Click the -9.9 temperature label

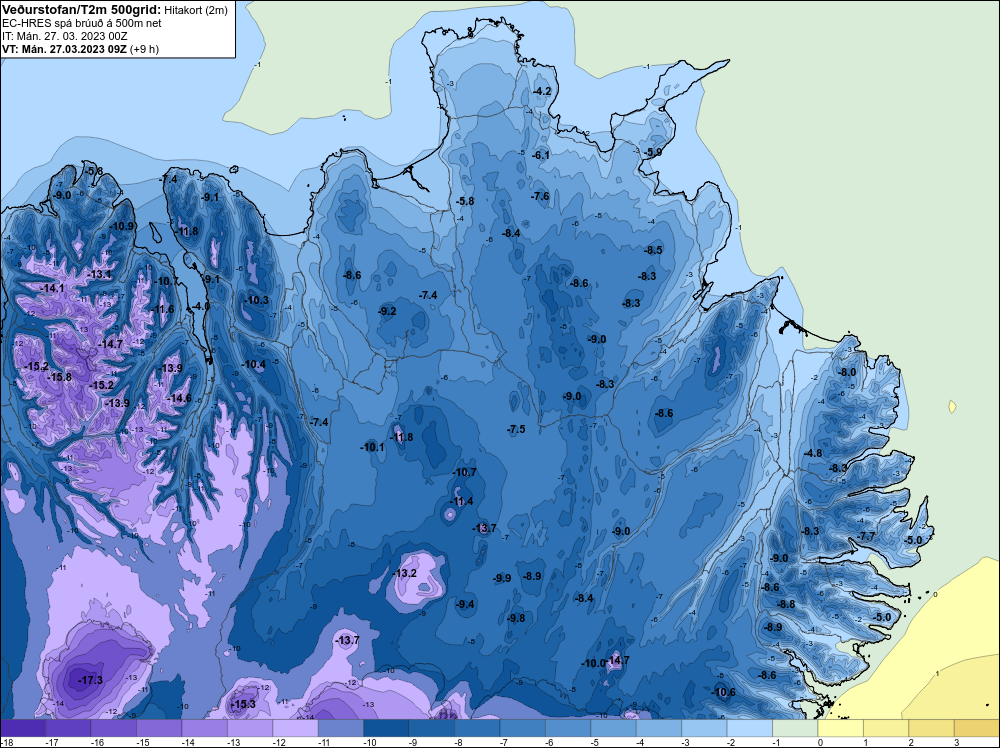(x=502, y=578)
